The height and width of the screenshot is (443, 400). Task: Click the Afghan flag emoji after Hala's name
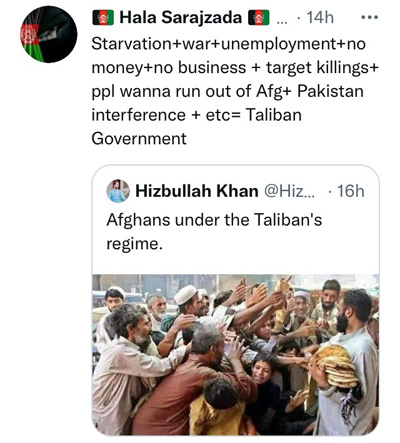point(259,17)
